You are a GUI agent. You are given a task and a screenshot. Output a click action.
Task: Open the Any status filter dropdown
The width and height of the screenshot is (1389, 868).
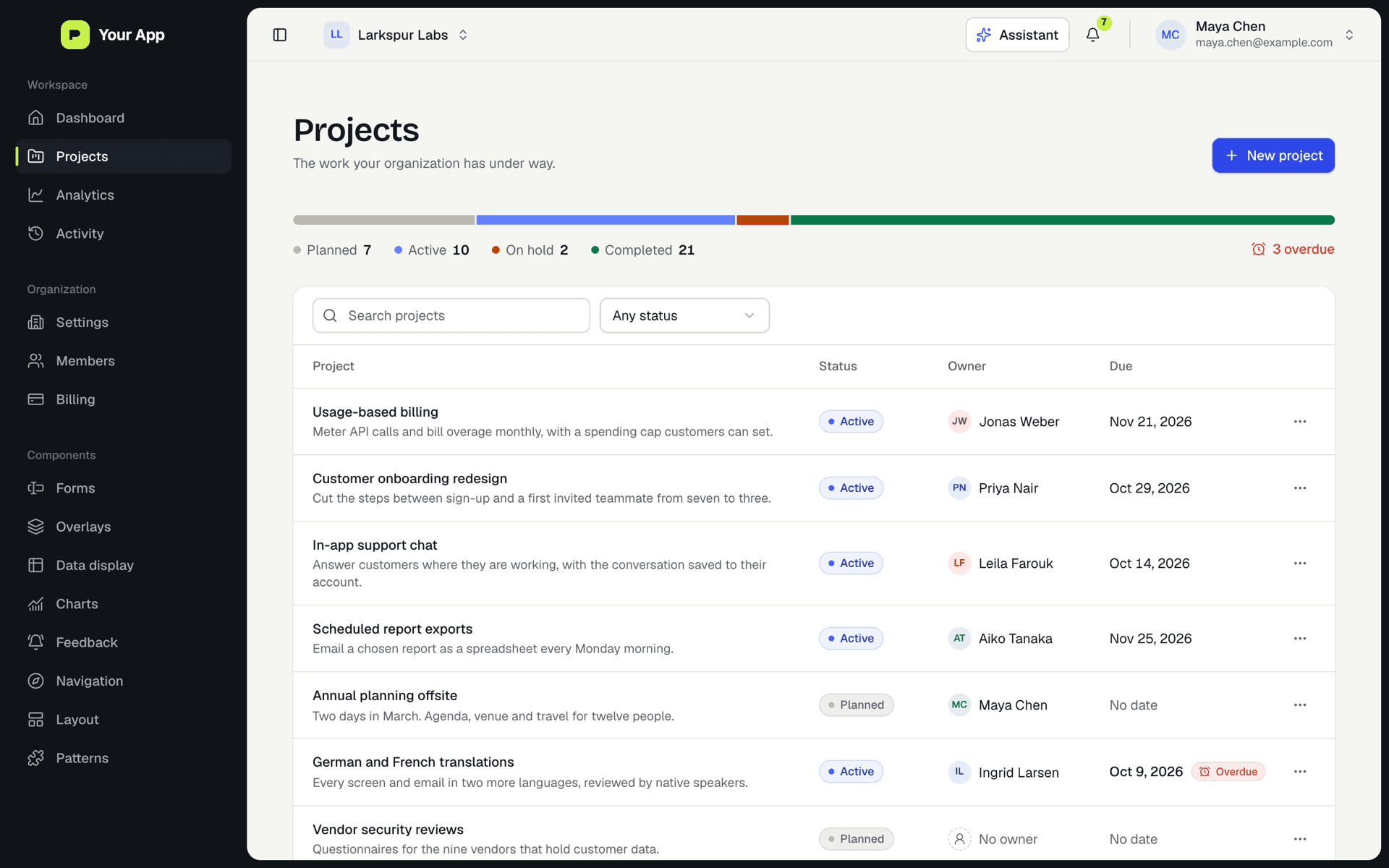(684, 315)
